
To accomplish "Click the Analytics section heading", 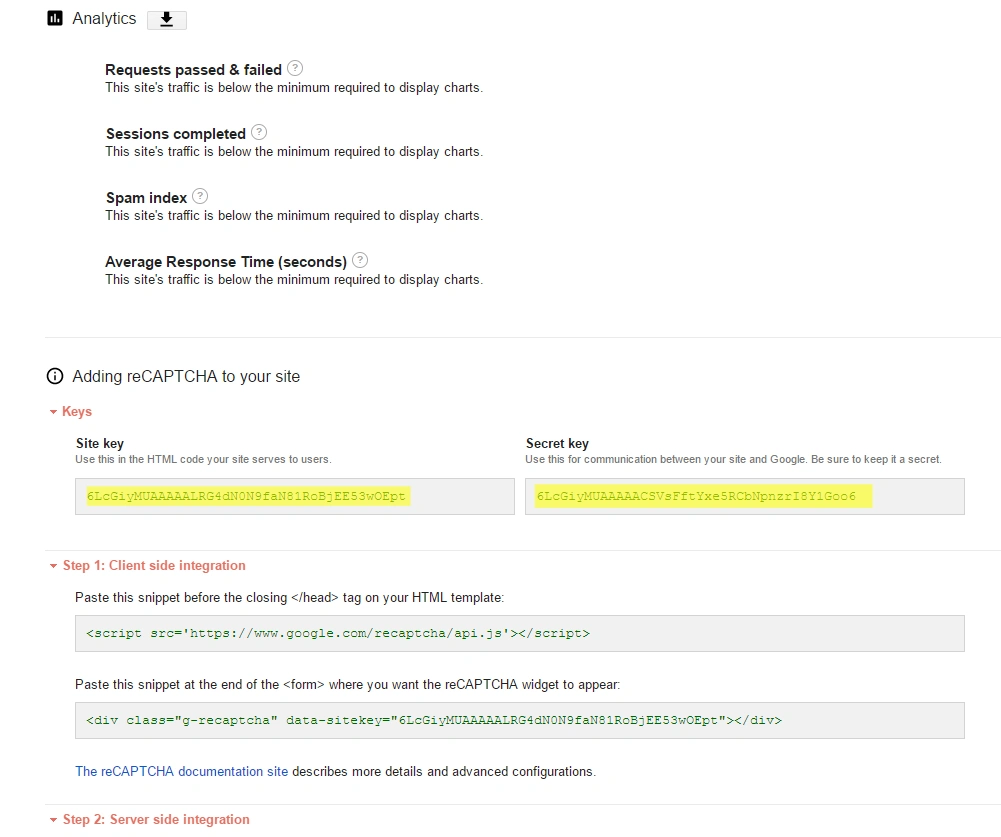I will [x=104, y=19].
